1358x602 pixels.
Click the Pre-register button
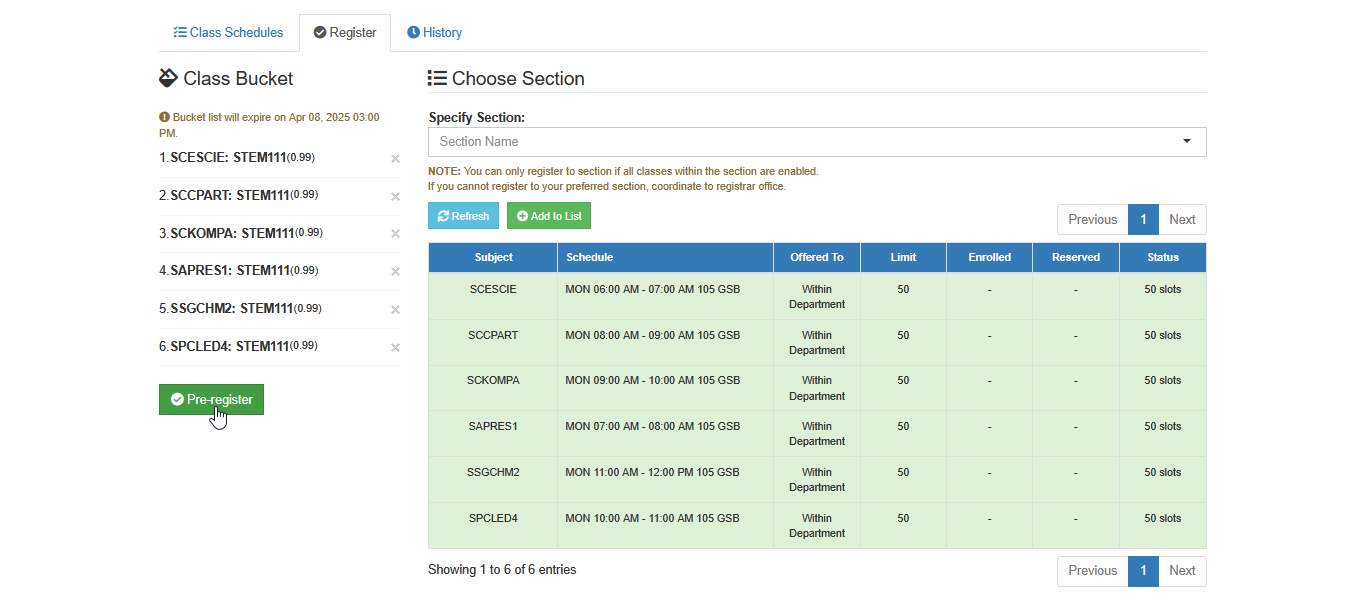211,399
